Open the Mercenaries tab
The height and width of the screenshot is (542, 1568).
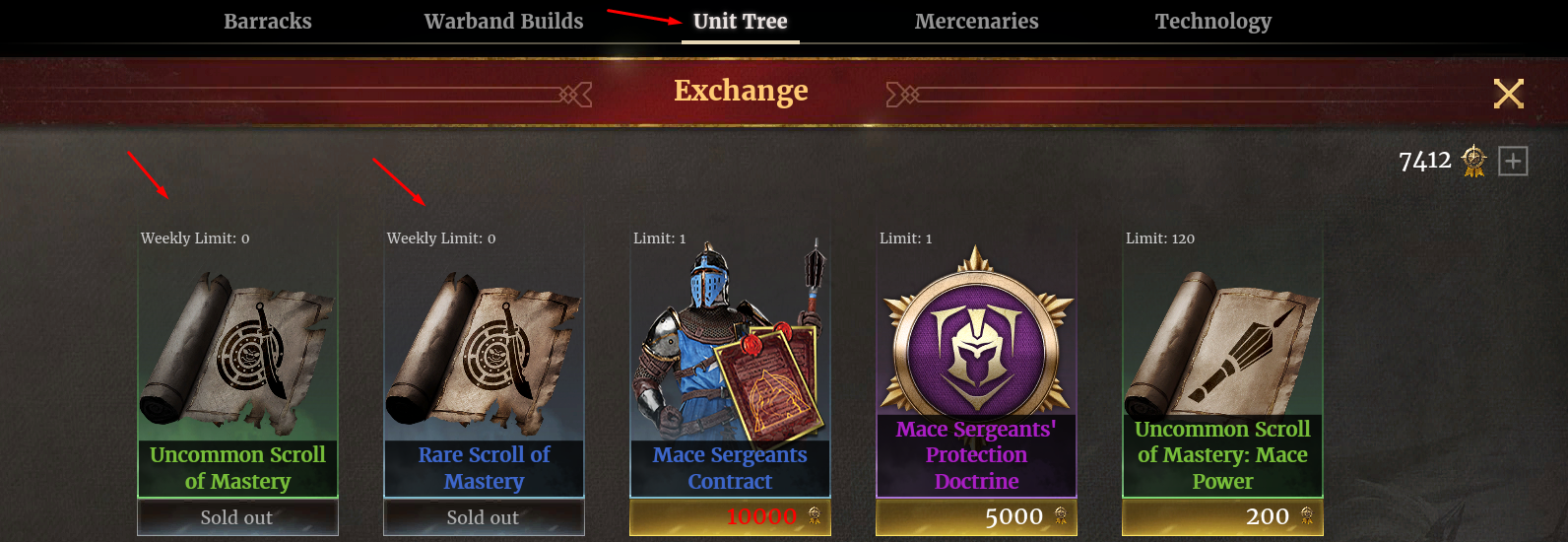(x=976, y=22)
